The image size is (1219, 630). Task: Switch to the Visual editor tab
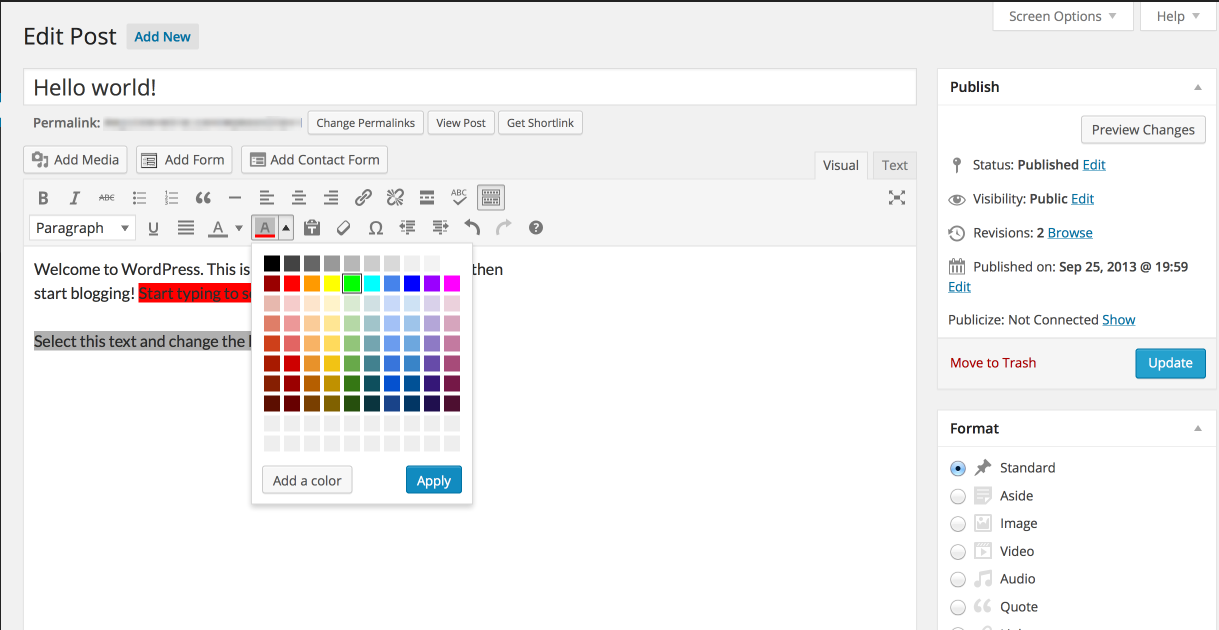click(840, 165)
